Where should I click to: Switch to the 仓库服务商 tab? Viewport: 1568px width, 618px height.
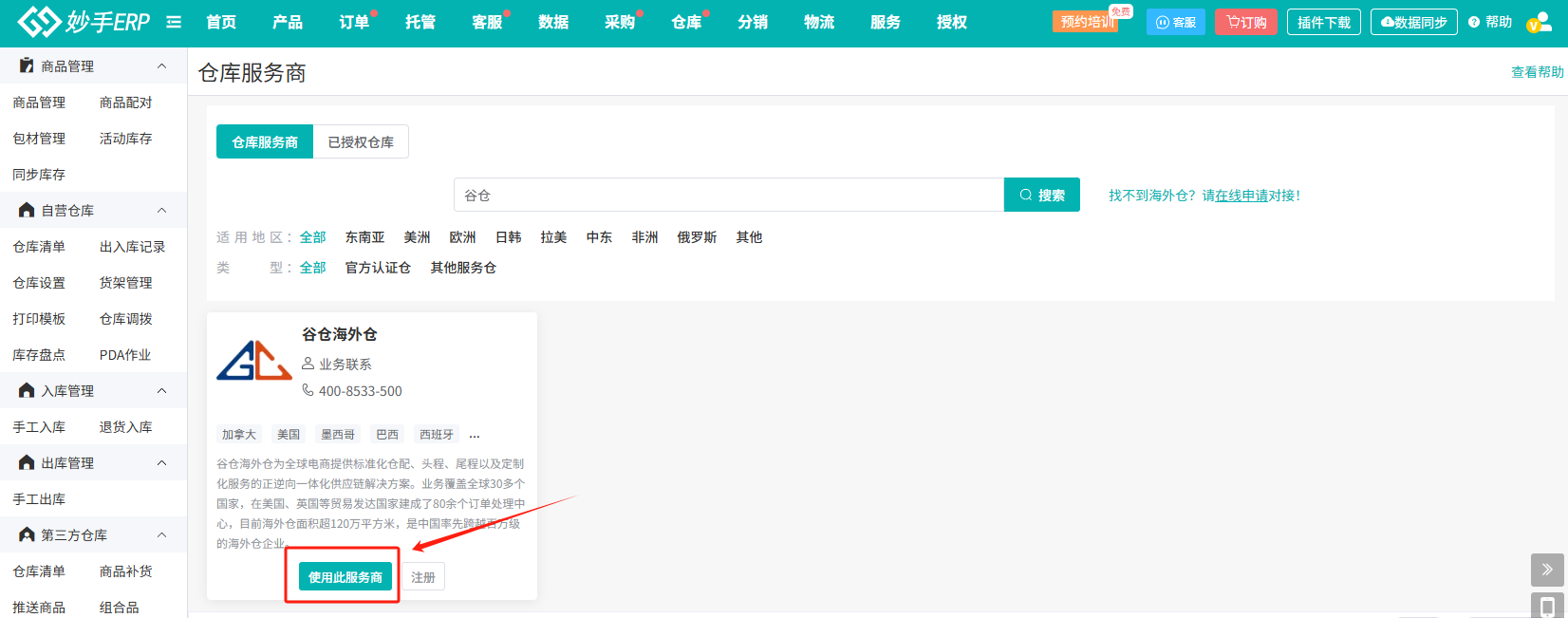tap(265, 141)
